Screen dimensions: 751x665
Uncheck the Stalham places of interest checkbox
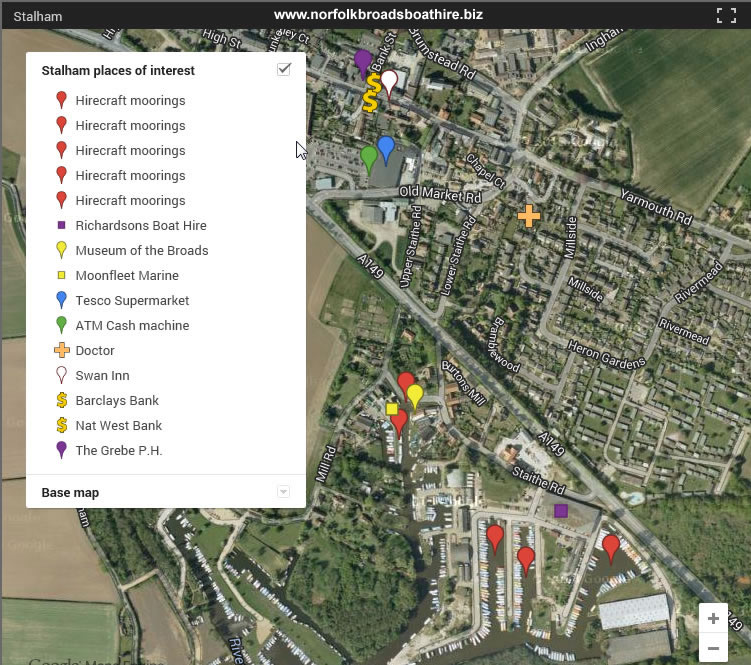pos(284,70)
